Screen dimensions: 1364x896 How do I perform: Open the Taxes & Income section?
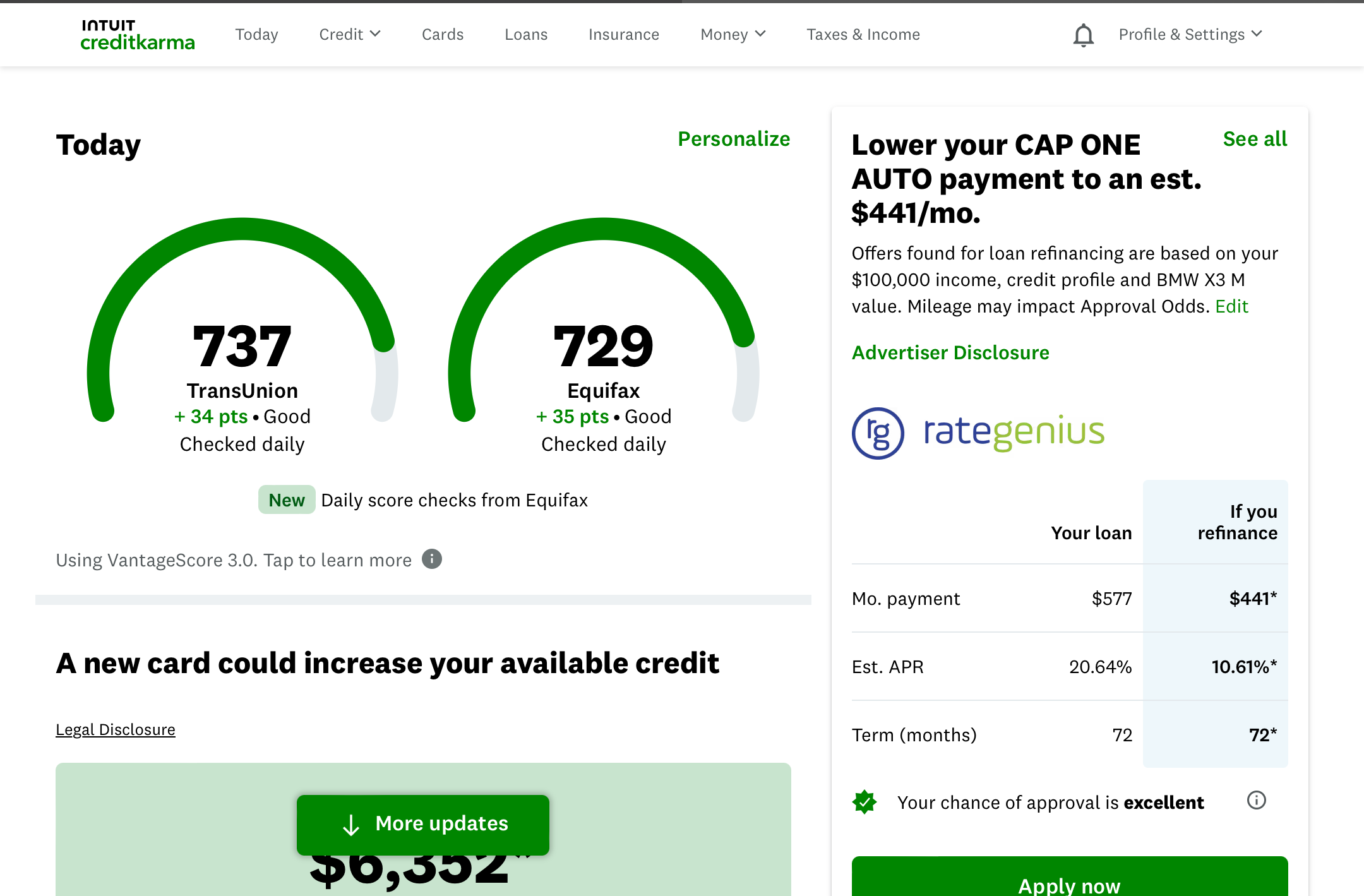coord(863,35)
